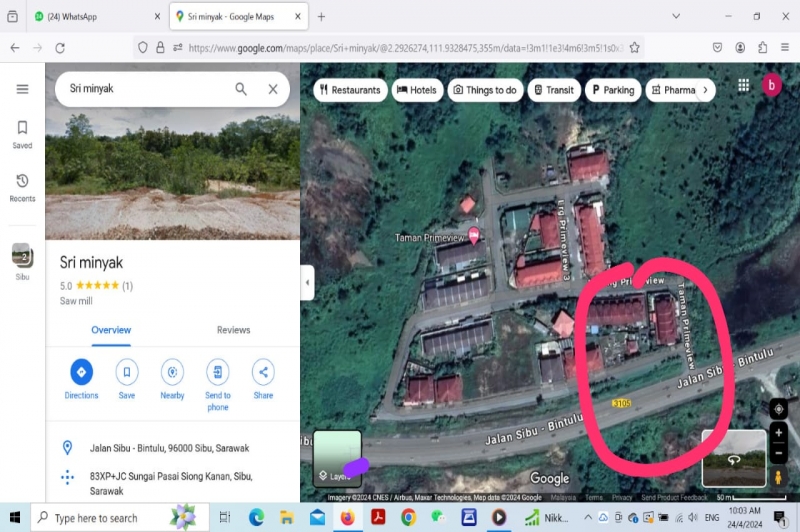Screen dimensions: 800x532
Task: Show your current location
Action: [x=778, y=409]
